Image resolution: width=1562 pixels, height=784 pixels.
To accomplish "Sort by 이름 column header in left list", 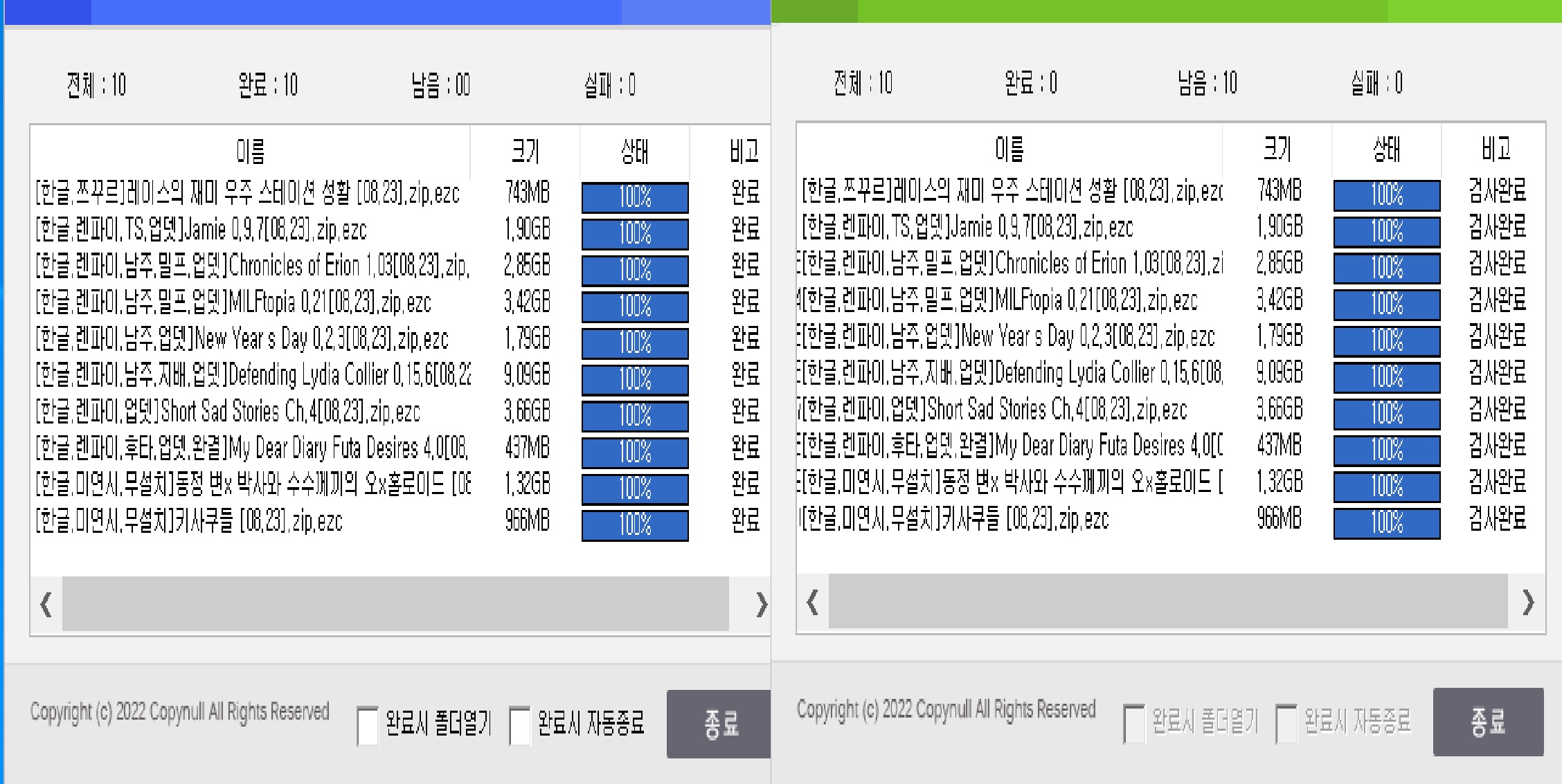I will coord(250,151).
